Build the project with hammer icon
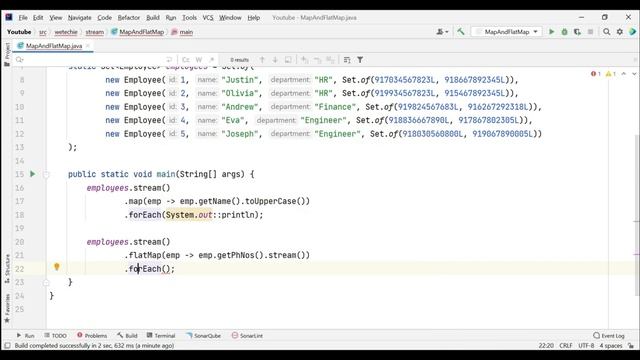 (461, 31)
